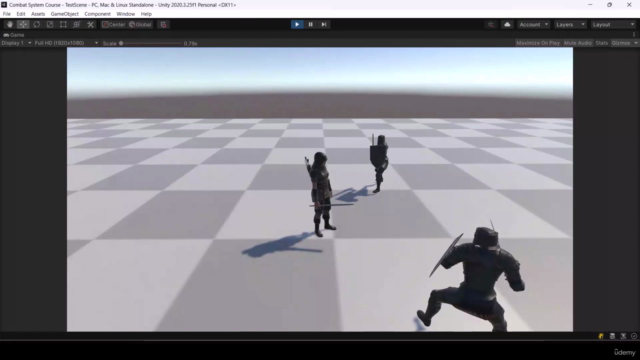The width and height of the screenshot is (640, 360).
Task: Select the Game view tab
Action: pos(14,35)
